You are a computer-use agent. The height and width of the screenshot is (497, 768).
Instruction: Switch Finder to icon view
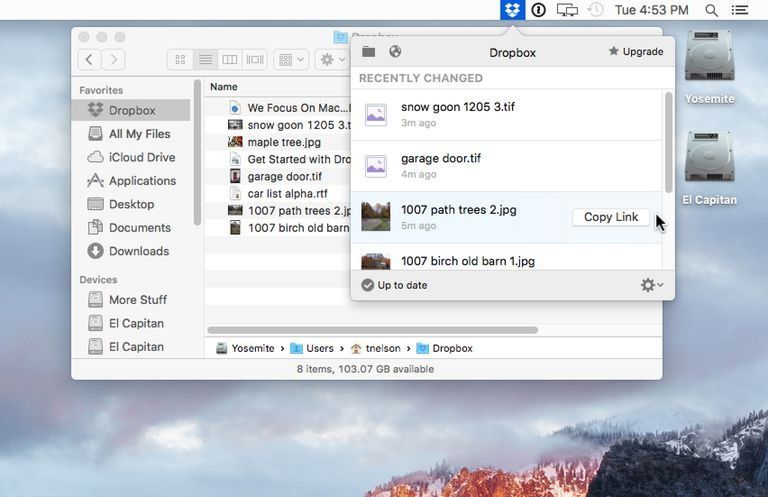(180, 60)
